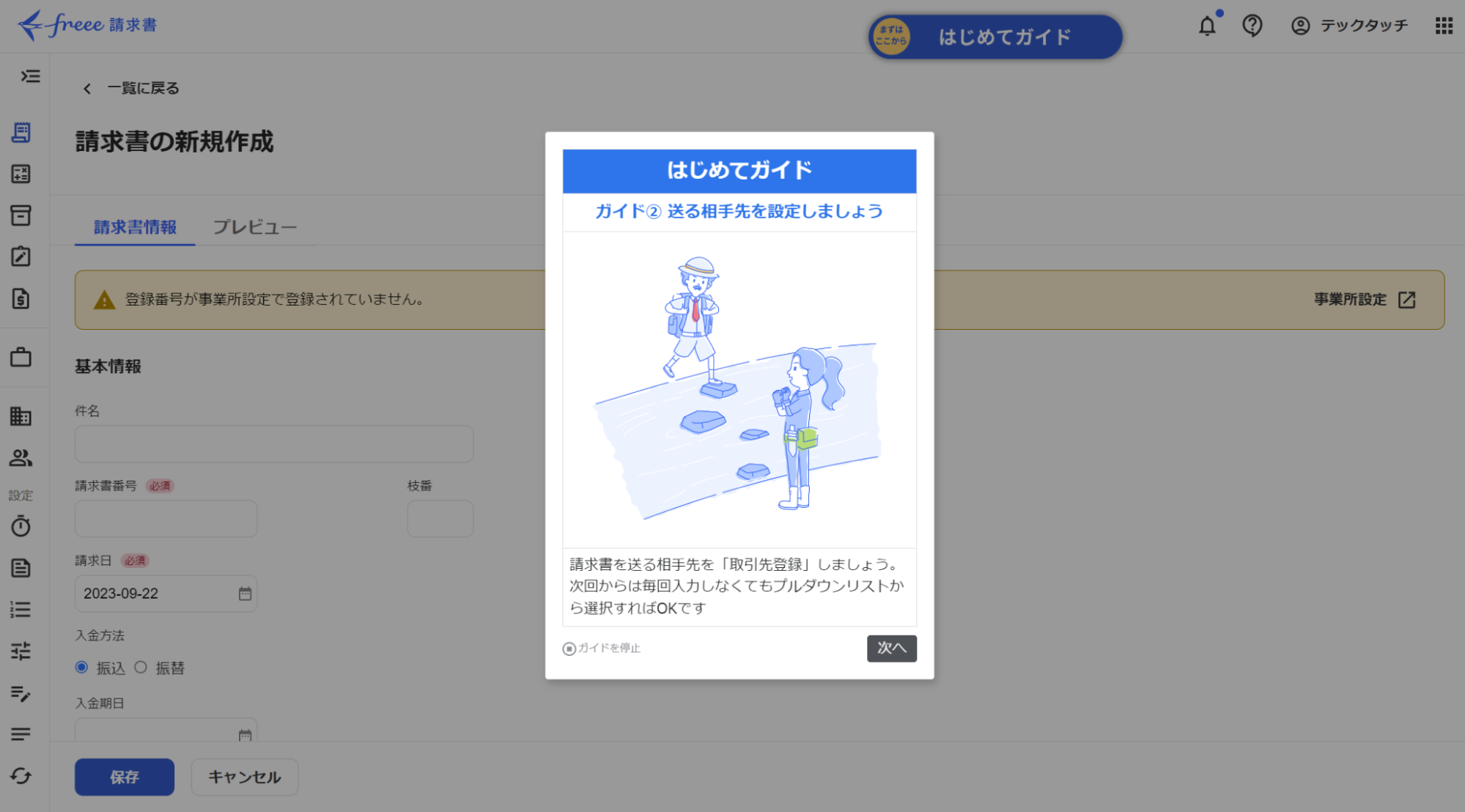
Task: Select the 請求書情報 tab
Action: (x=133, y=227)
